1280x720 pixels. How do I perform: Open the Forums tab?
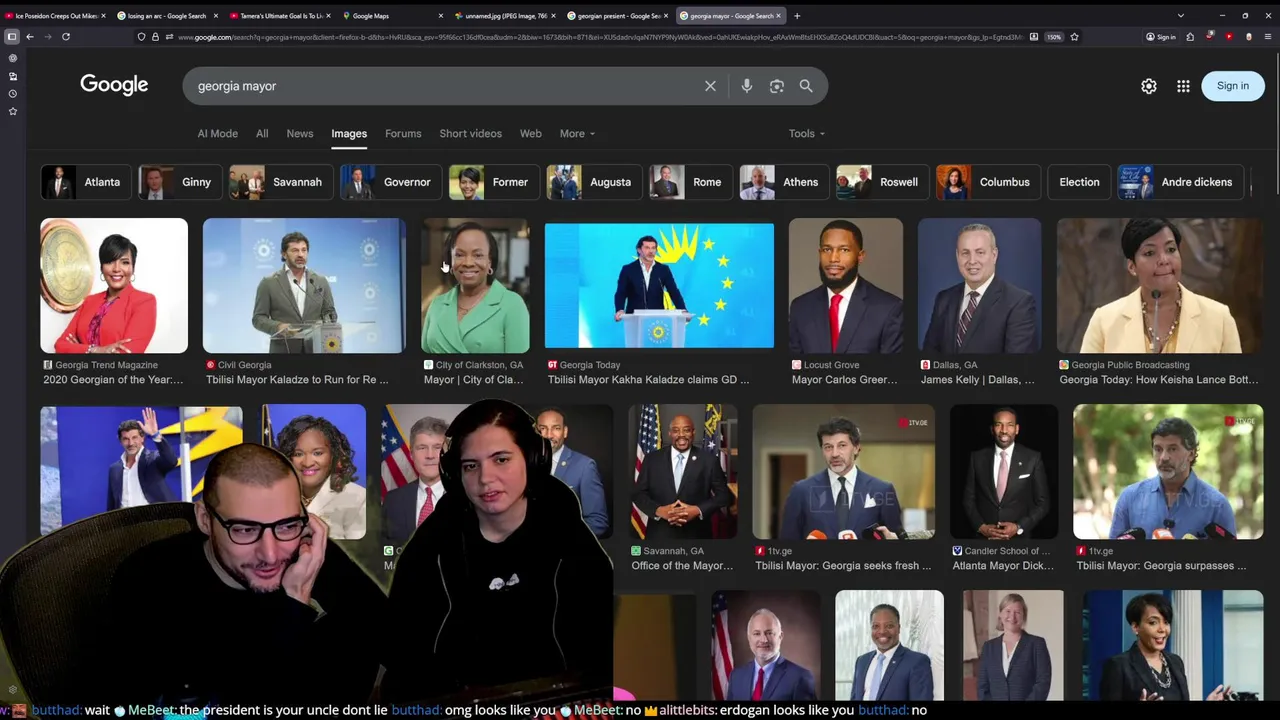click(x=403, y=133)
